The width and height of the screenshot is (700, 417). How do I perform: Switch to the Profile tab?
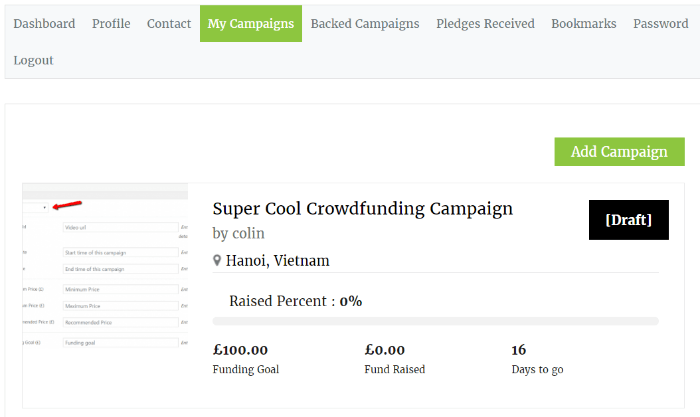pos(111,24)
